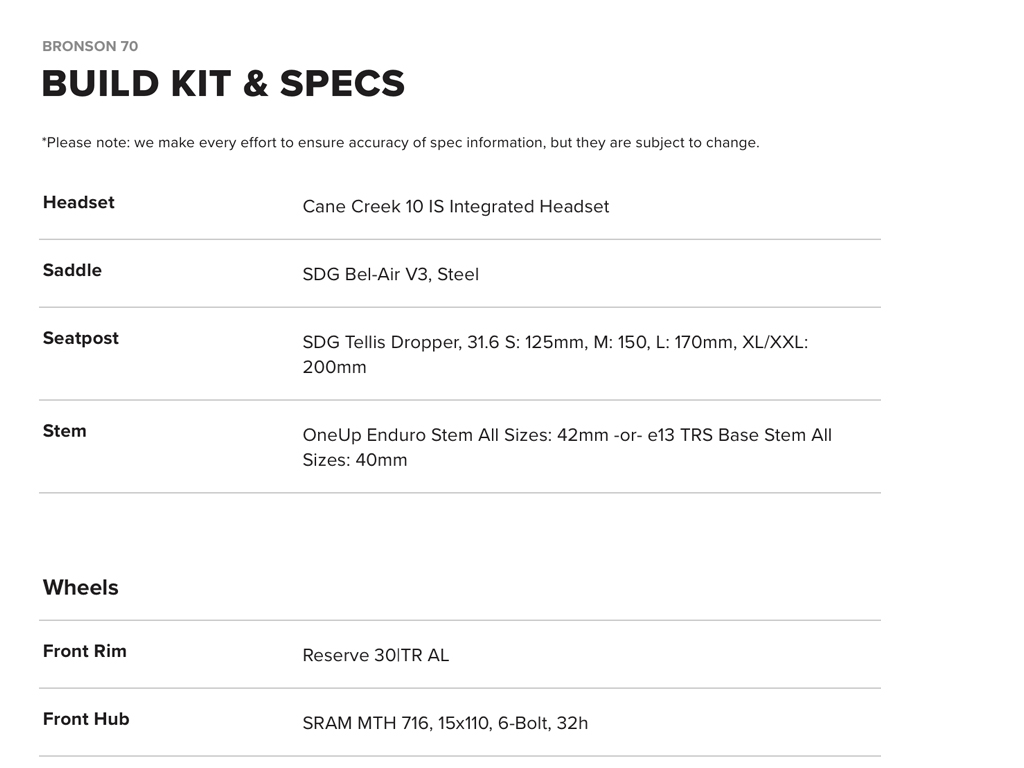Select the Saddle row label
This screenshot has width=1024, height=768.
pos(72,270)
